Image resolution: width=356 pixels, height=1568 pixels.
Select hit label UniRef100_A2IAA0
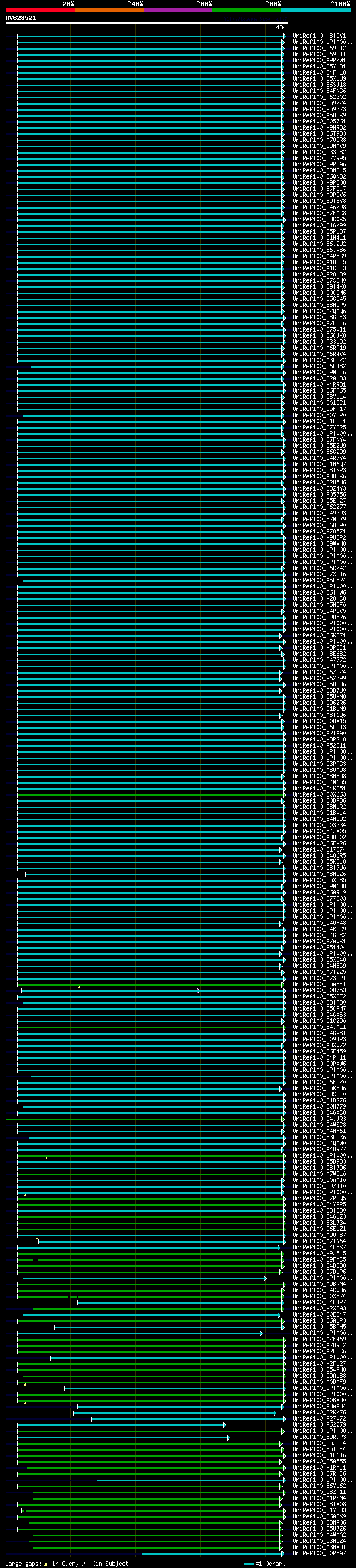319,733
